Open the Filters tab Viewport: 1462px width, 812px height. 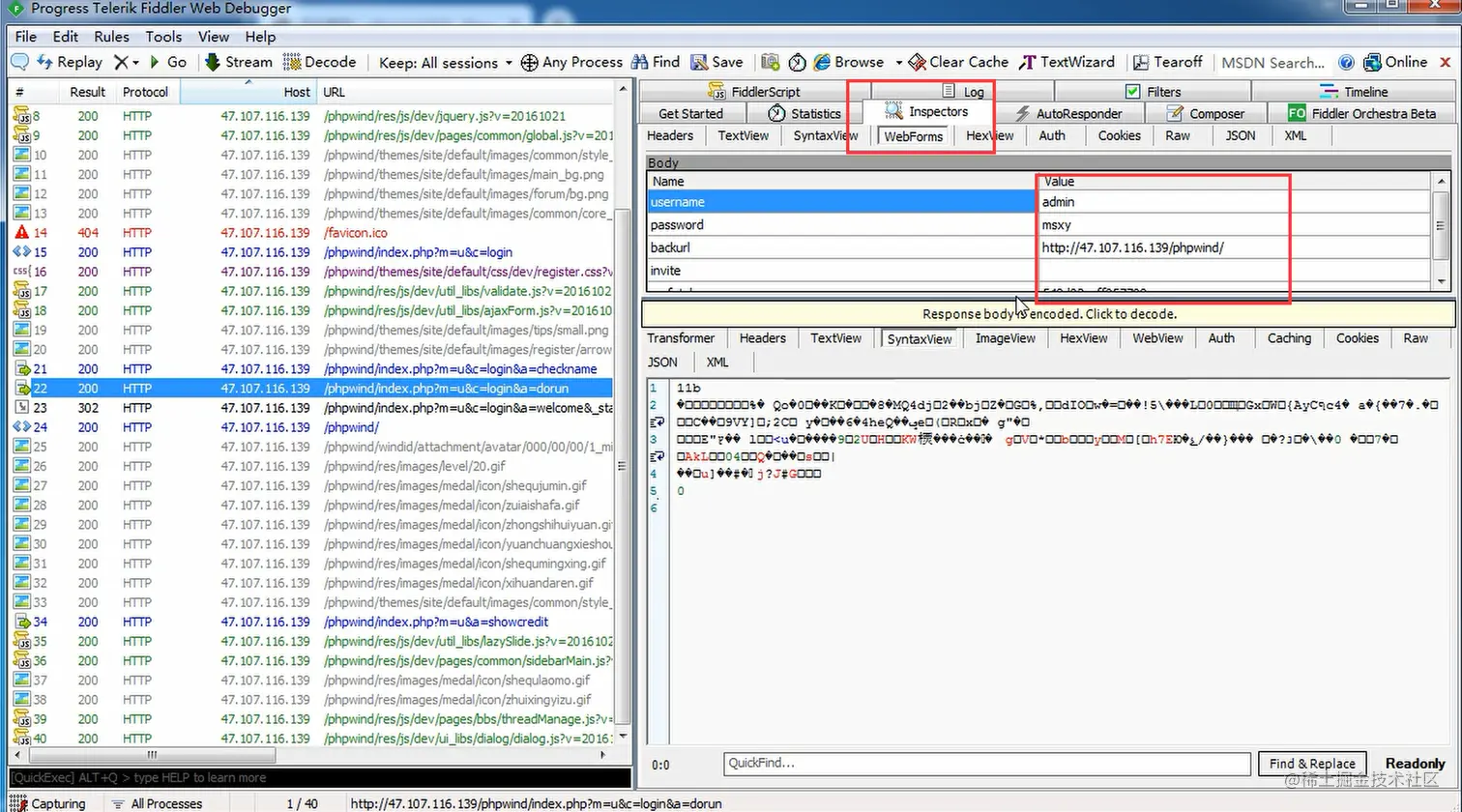(x=1153, y=92)
